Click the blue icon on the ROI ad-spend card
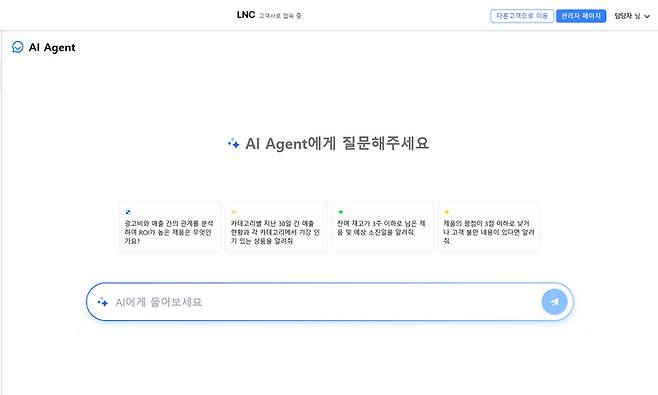 128,212
